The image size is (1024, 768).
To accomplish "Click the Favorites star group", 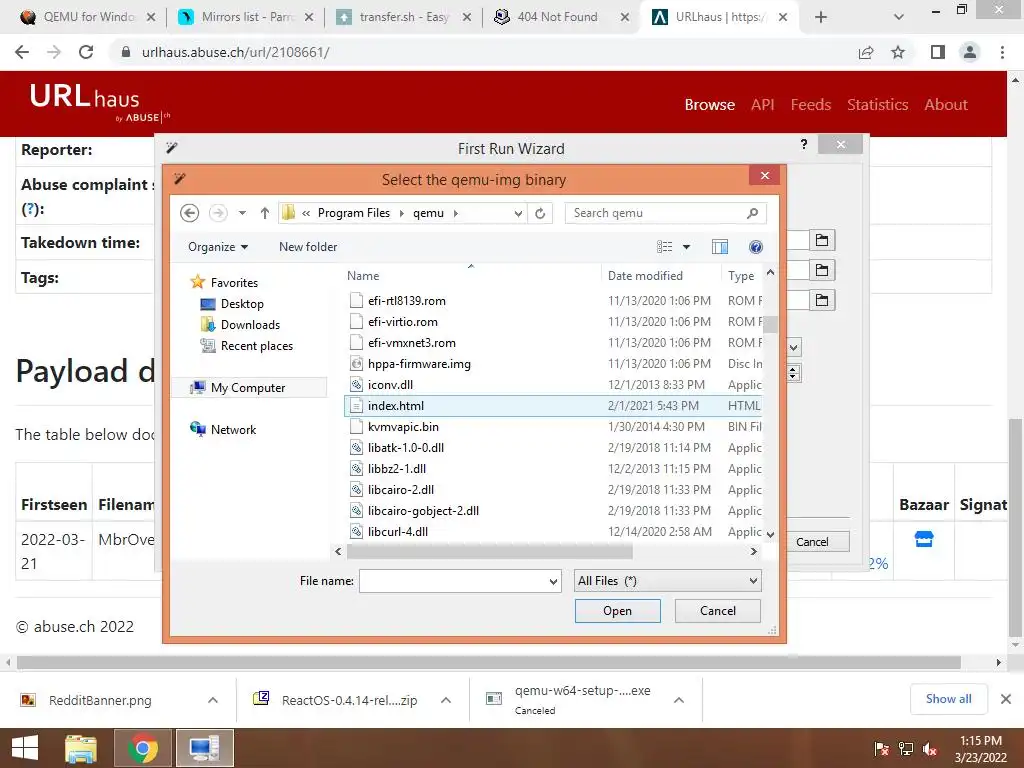I will coord(223,282).
